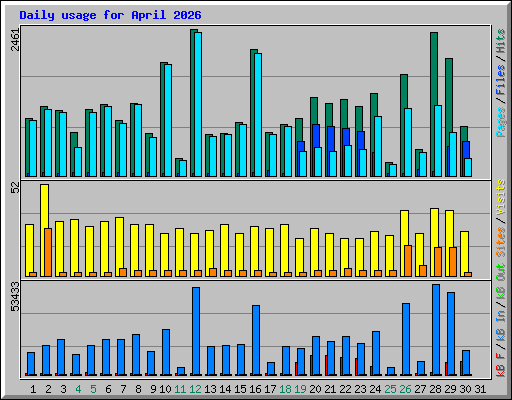Click the 'Daily usage for April 2026' title

pyautogui.click(x=110, y=15)
